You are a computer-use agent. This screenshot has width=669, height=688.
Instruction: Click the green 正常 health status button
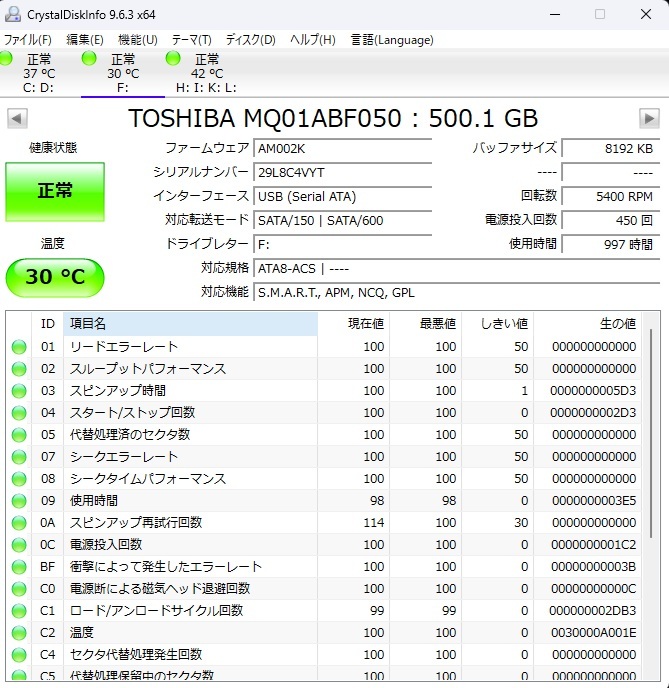click(x=55, y=192)
